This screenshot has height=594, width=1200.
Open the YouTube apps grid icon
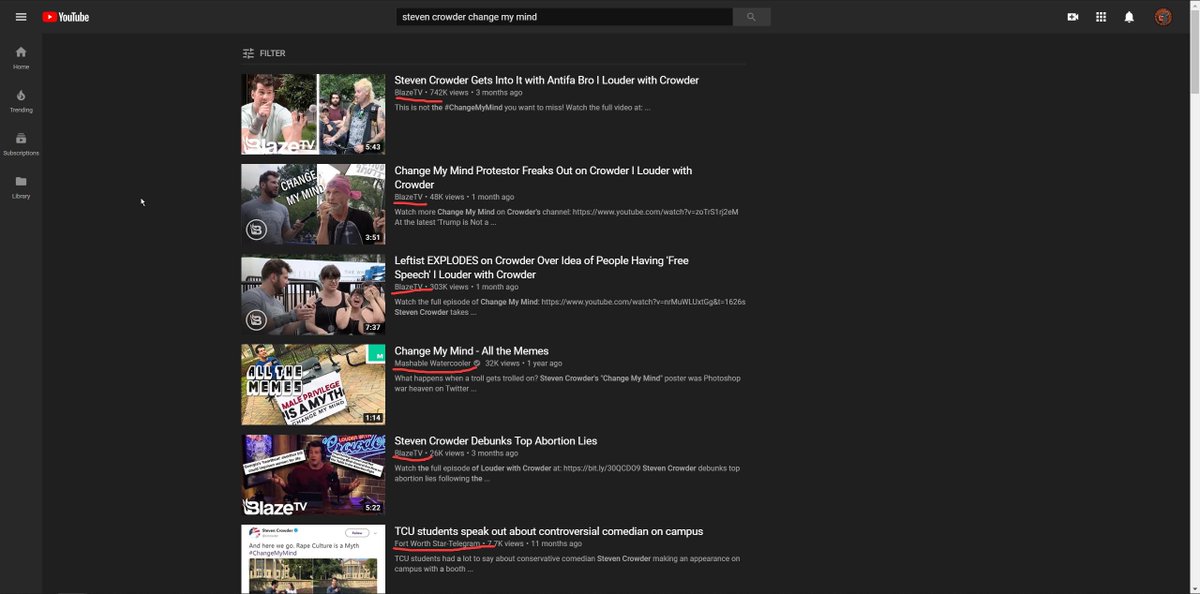1101,17
